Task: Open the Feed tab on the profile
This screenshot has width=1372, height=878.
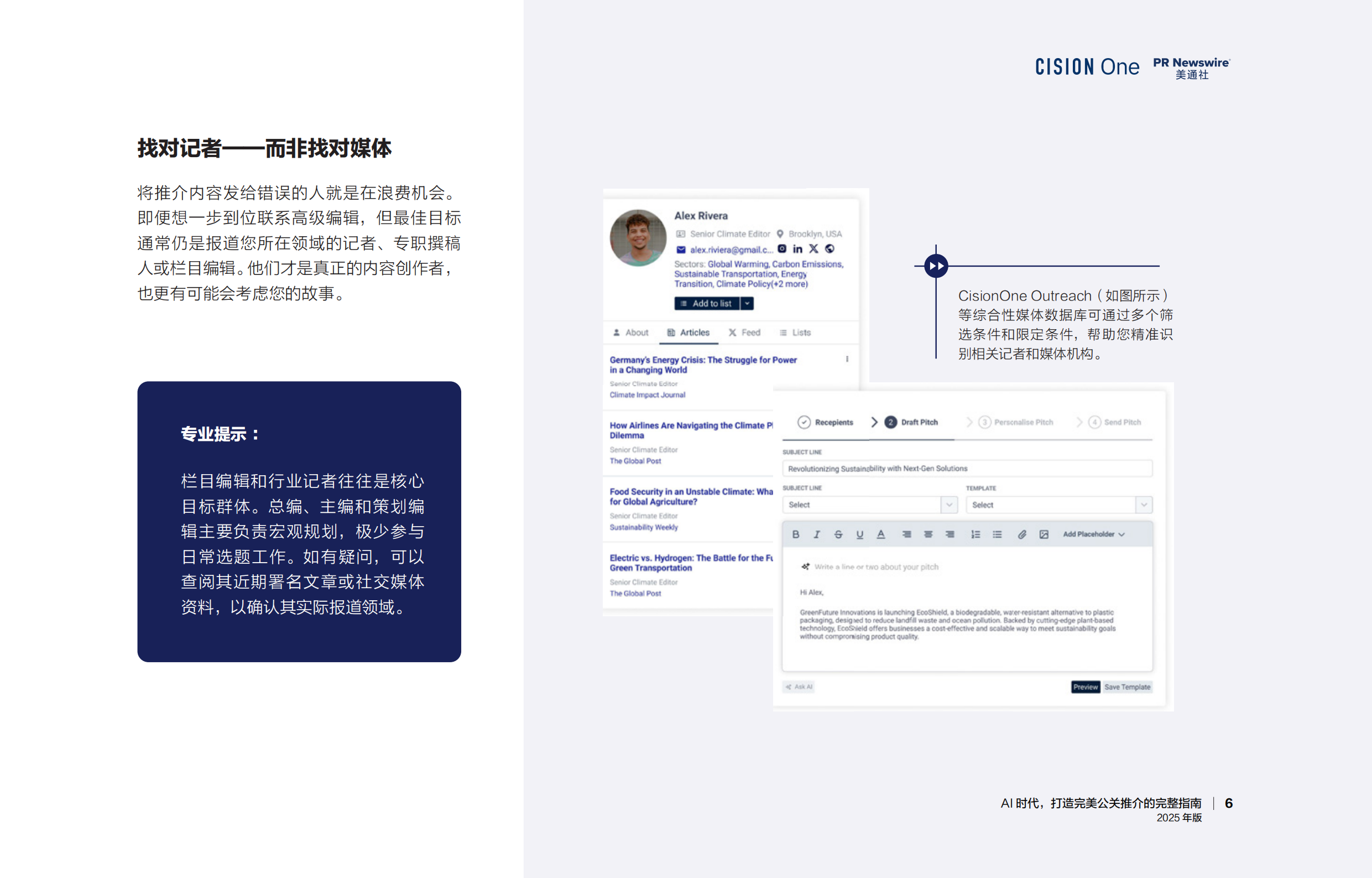Action: [745, 333]
